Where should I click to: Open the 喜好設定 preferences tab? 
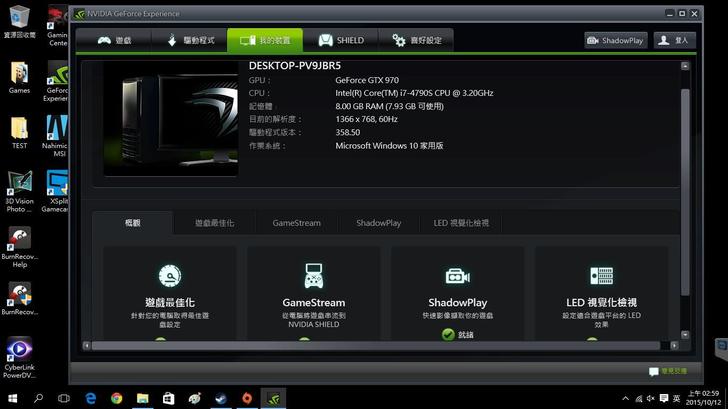418,40
